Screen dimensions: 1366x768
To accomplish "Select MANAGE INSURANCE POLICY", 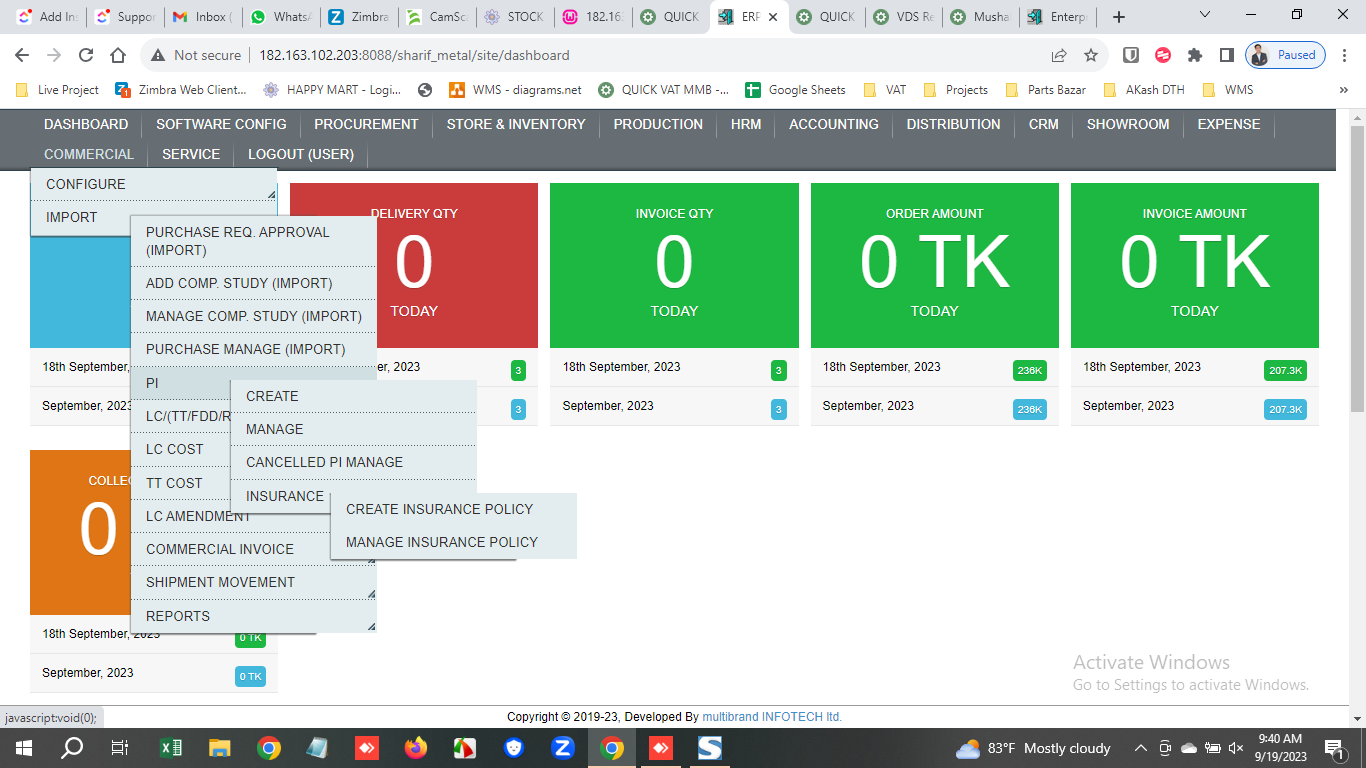I will coord(454,542).
